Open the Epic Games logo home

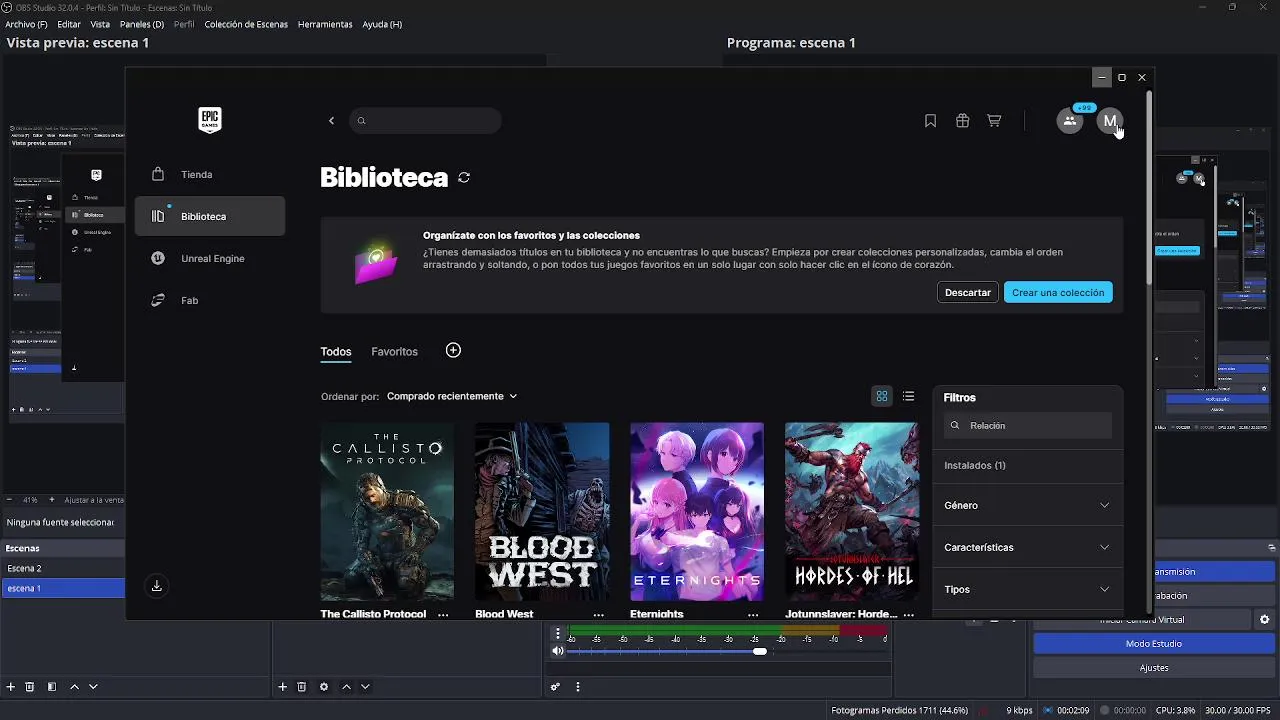(209, 120)
